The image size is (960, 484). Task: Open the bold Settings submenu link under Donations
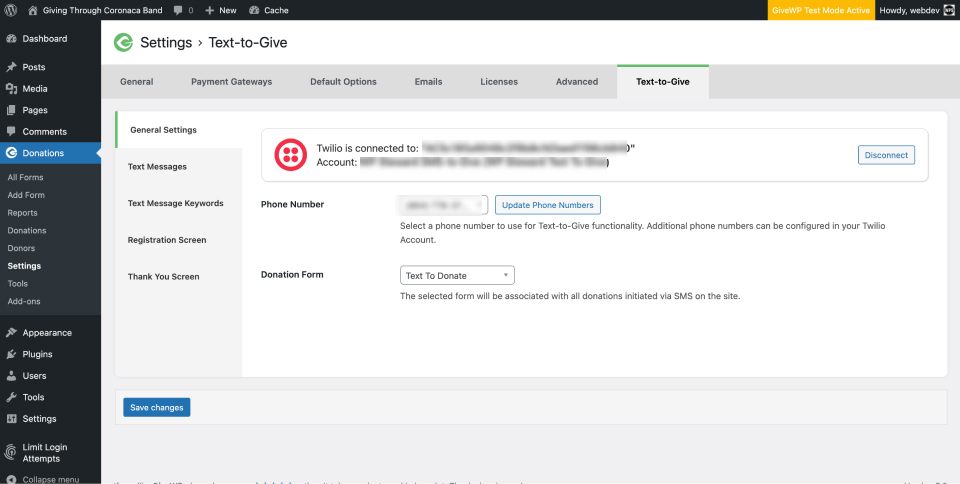(24, 266)
